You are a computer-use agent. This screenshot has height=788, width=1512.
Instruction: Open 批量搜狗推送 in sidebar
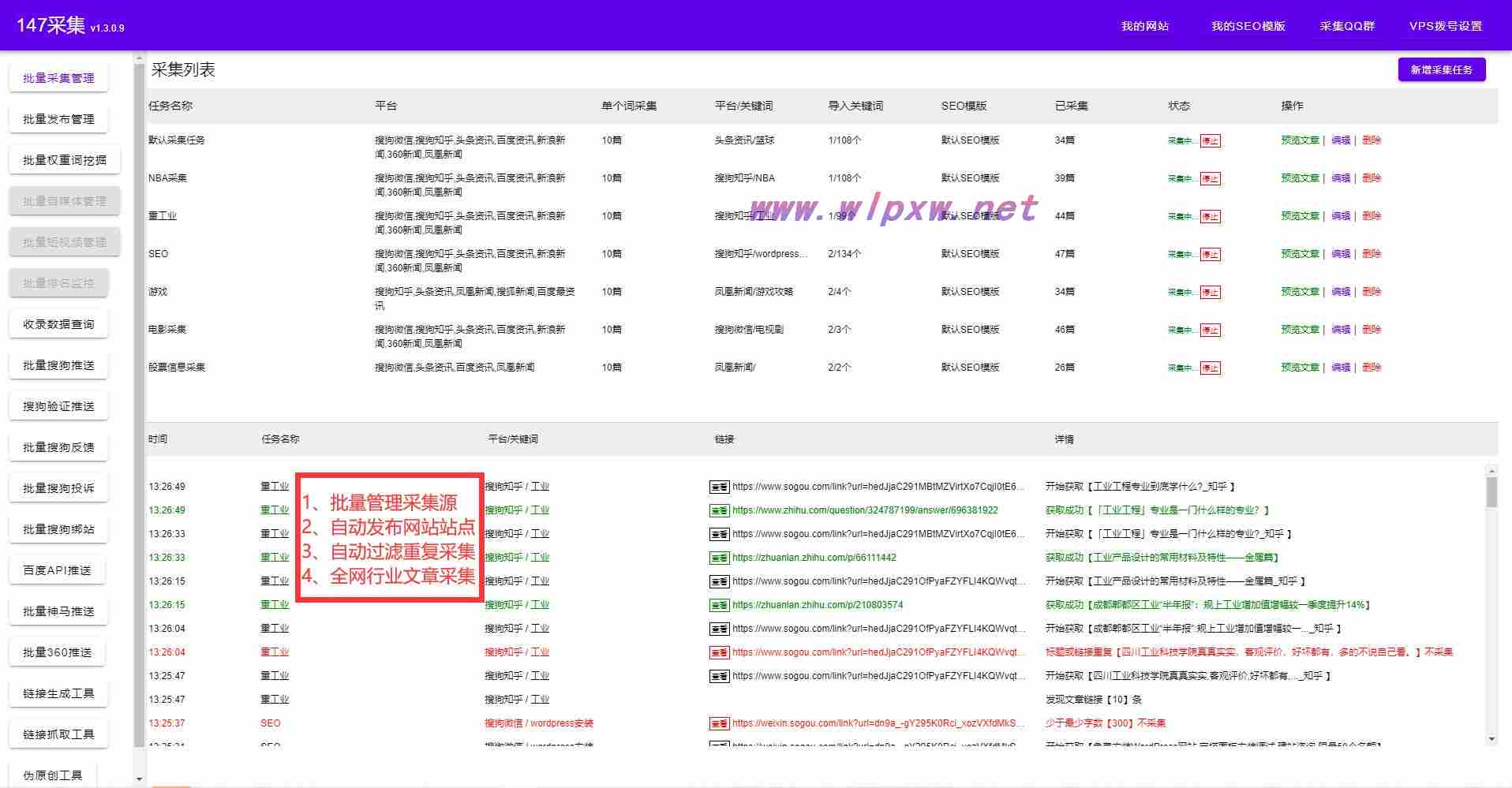(58, 365)
